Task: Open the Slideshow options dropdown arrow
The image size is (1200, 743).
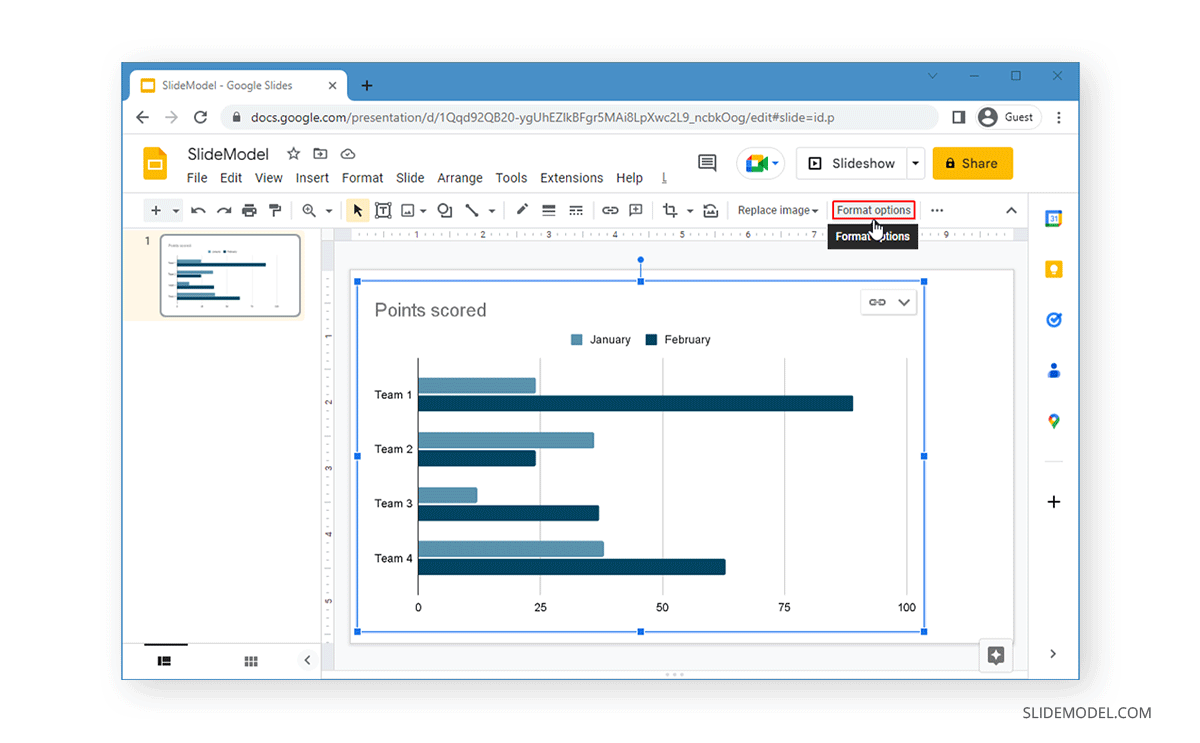Action: click(915, 163)
